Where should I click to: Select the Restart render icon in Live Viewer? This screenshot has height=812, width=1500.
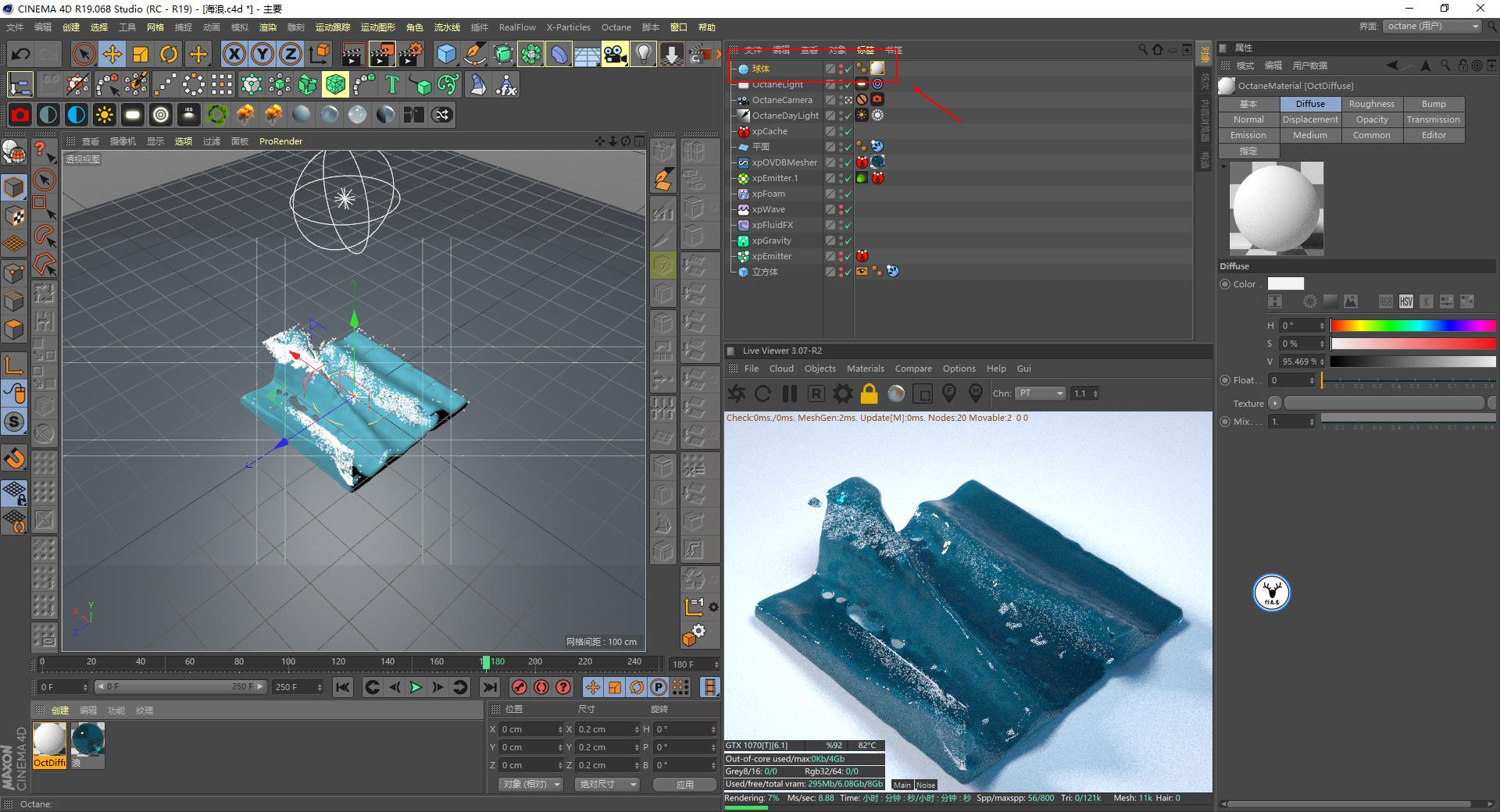762,394
